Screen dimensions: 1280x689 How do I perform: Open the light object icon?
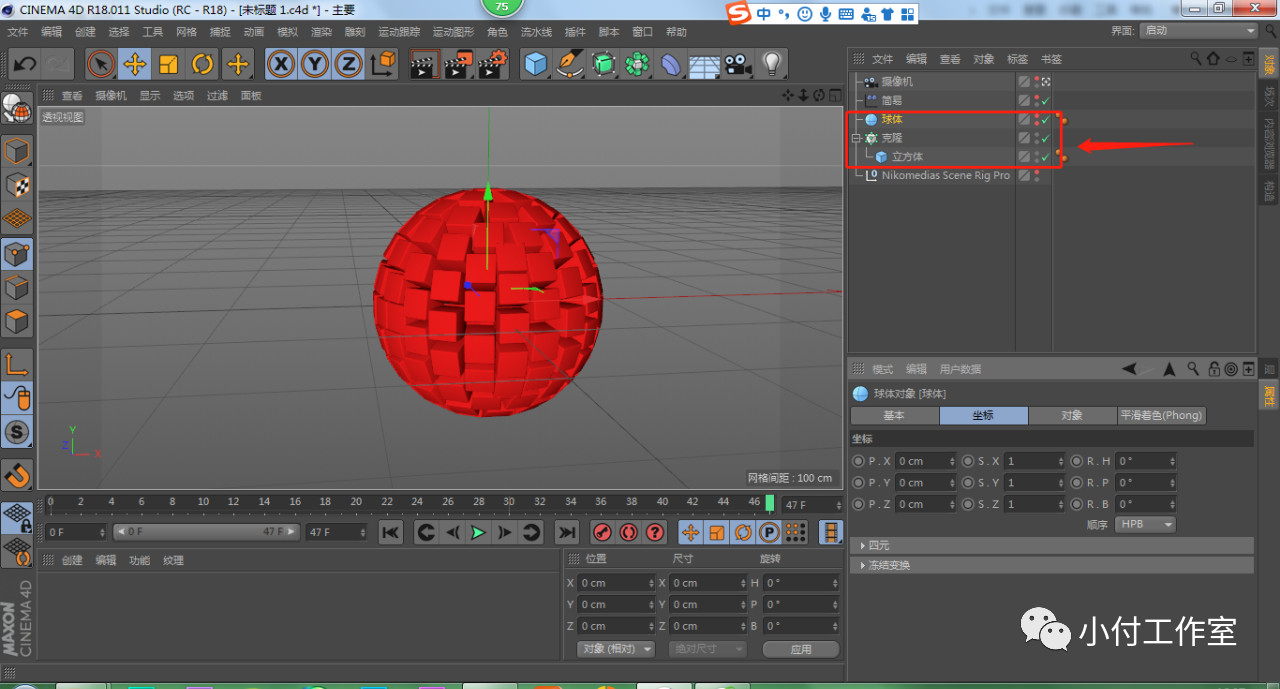coord(770,65)
